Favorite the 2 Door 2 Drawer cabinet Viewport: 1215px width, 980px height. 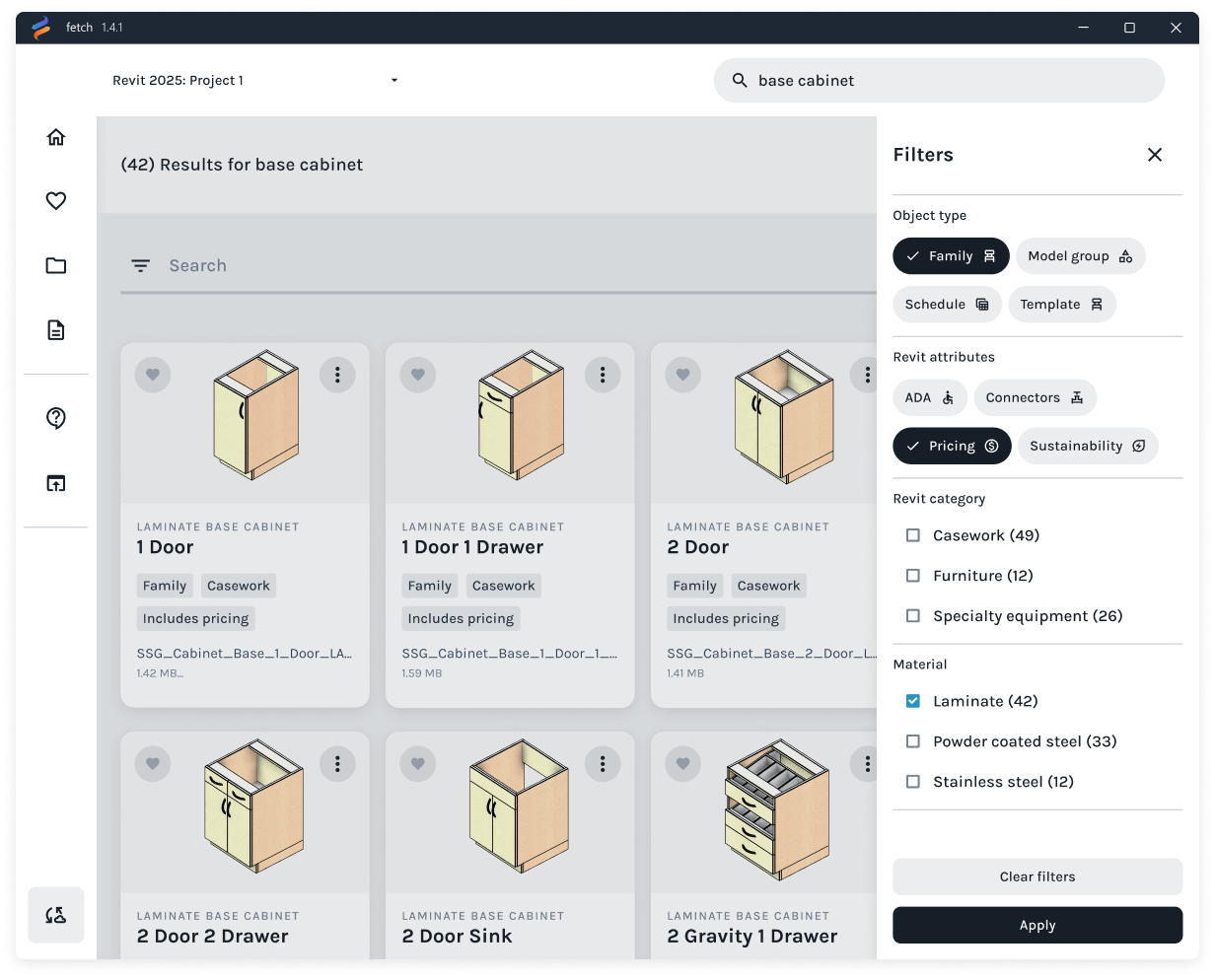[153, 763]
